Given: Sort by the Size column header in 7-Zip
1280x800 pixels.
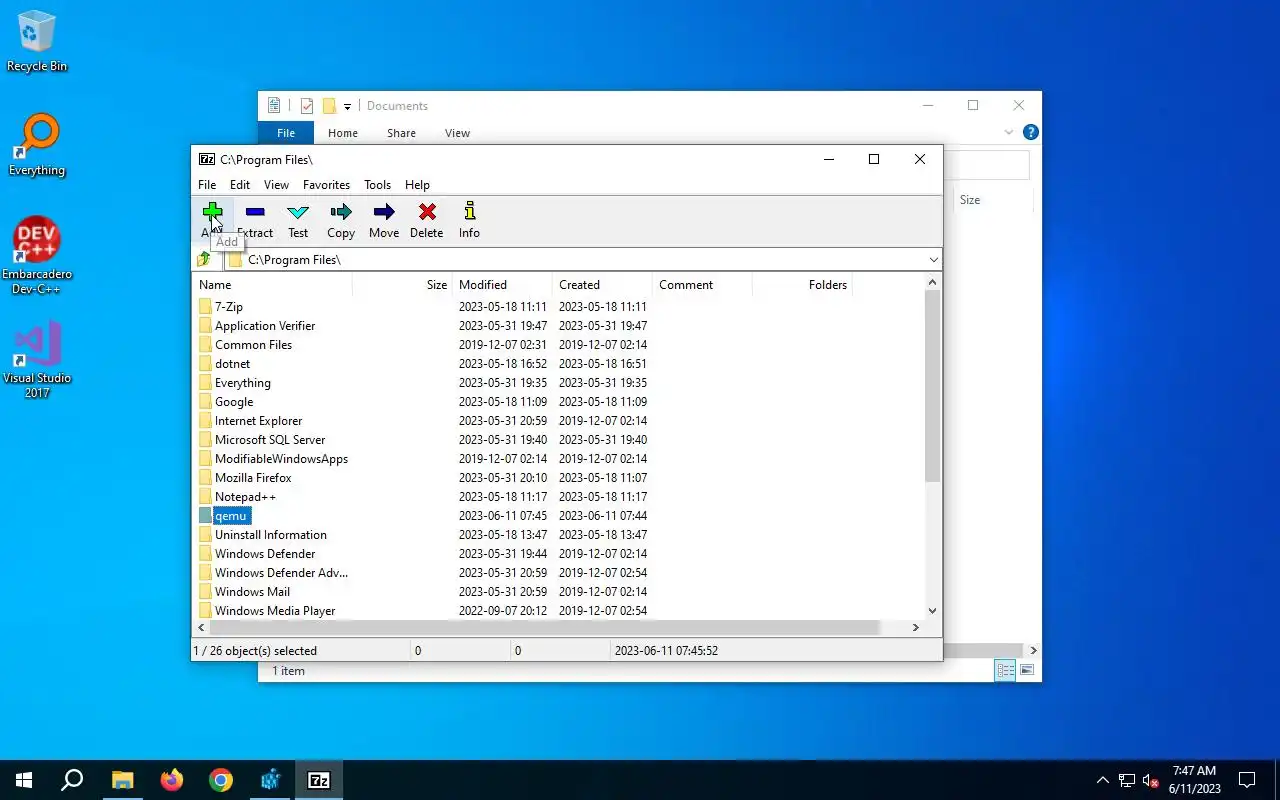Looking at the screenshot, I should pyautogui.click(x=403, y=285).
